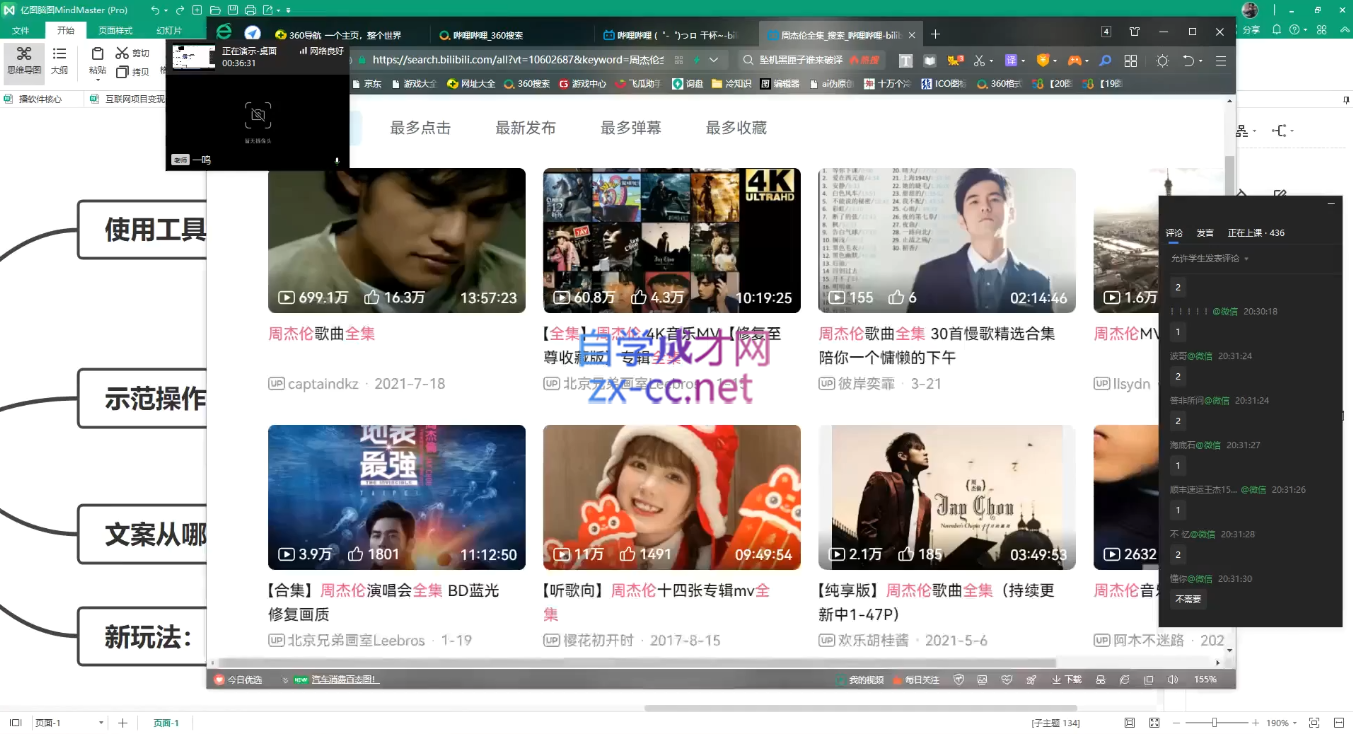
Task: Click the MindMaster open folder icon
Action: coord(215,10)
